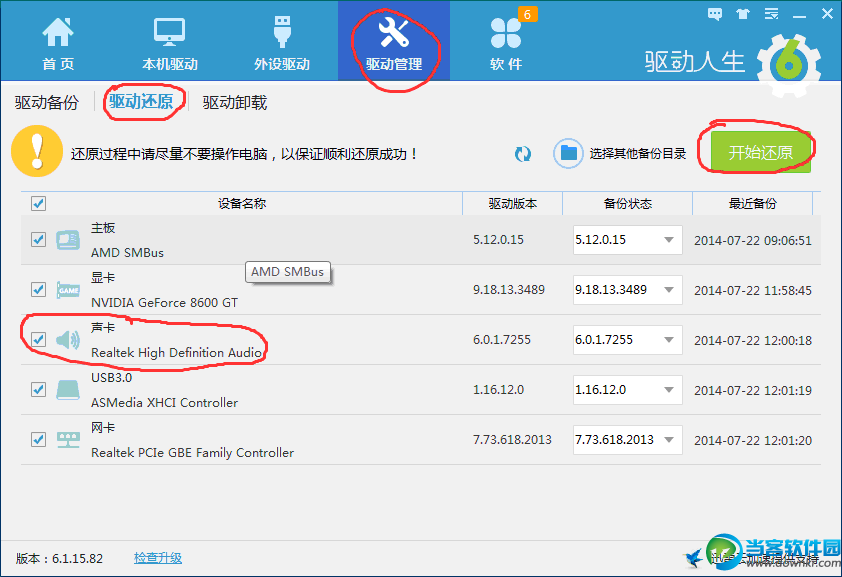Open the 5.12.0.15 backup version dropdown
This screenshot has height=577, width=842.
tap(628, 240)
